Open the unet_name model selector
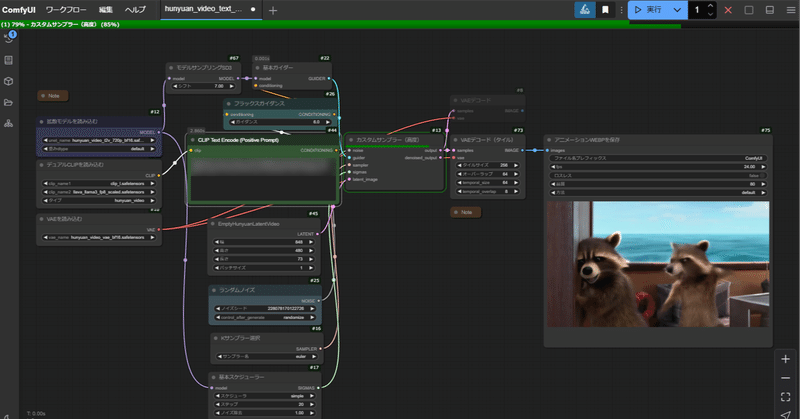This screenshot has height=419, width=800. pos(99,141)
